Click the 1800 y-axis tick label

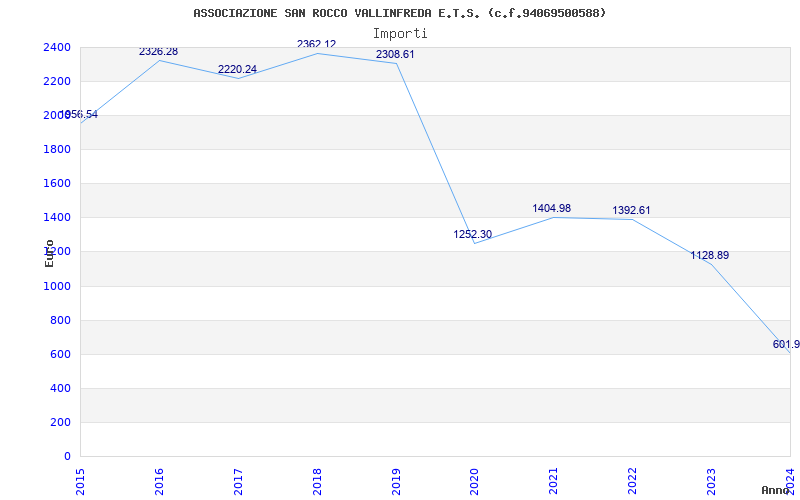(57, 150)
